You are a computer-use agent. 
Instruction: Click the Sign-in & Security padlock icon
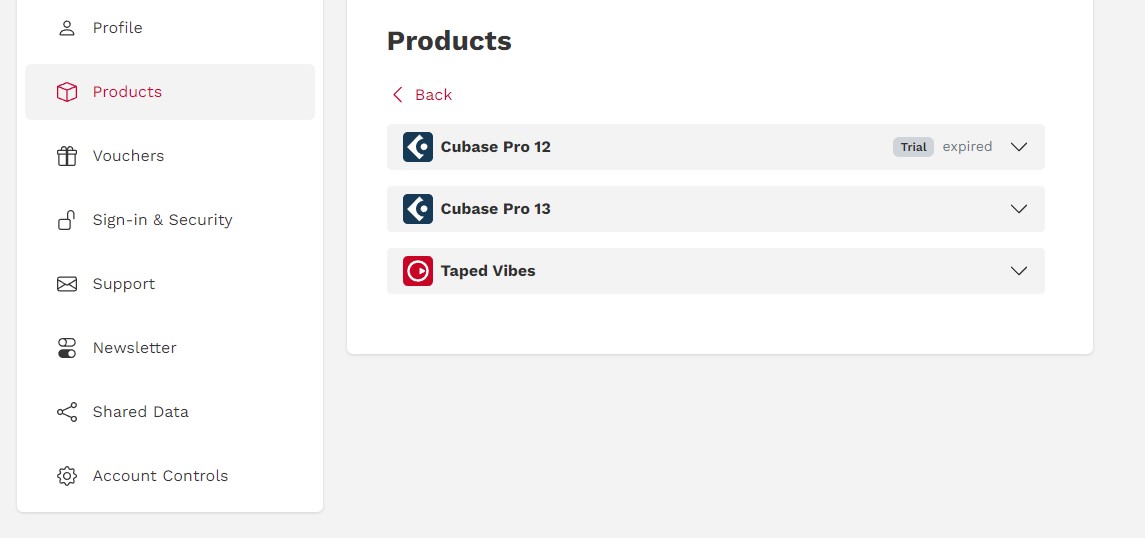point(67,220)
